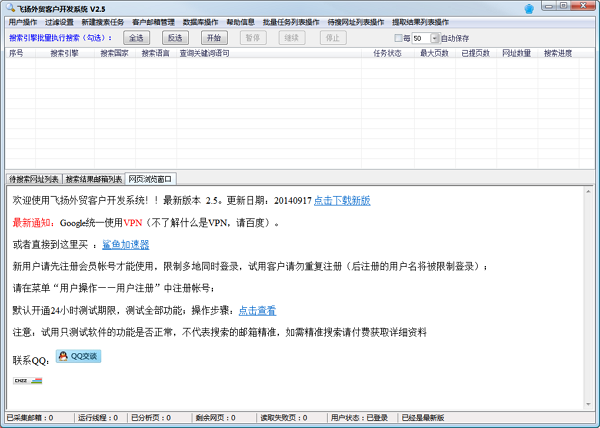Viewport: 600px width, 428px height.
Task: Open the 用户操作 menu
Action: coord(23,22)
